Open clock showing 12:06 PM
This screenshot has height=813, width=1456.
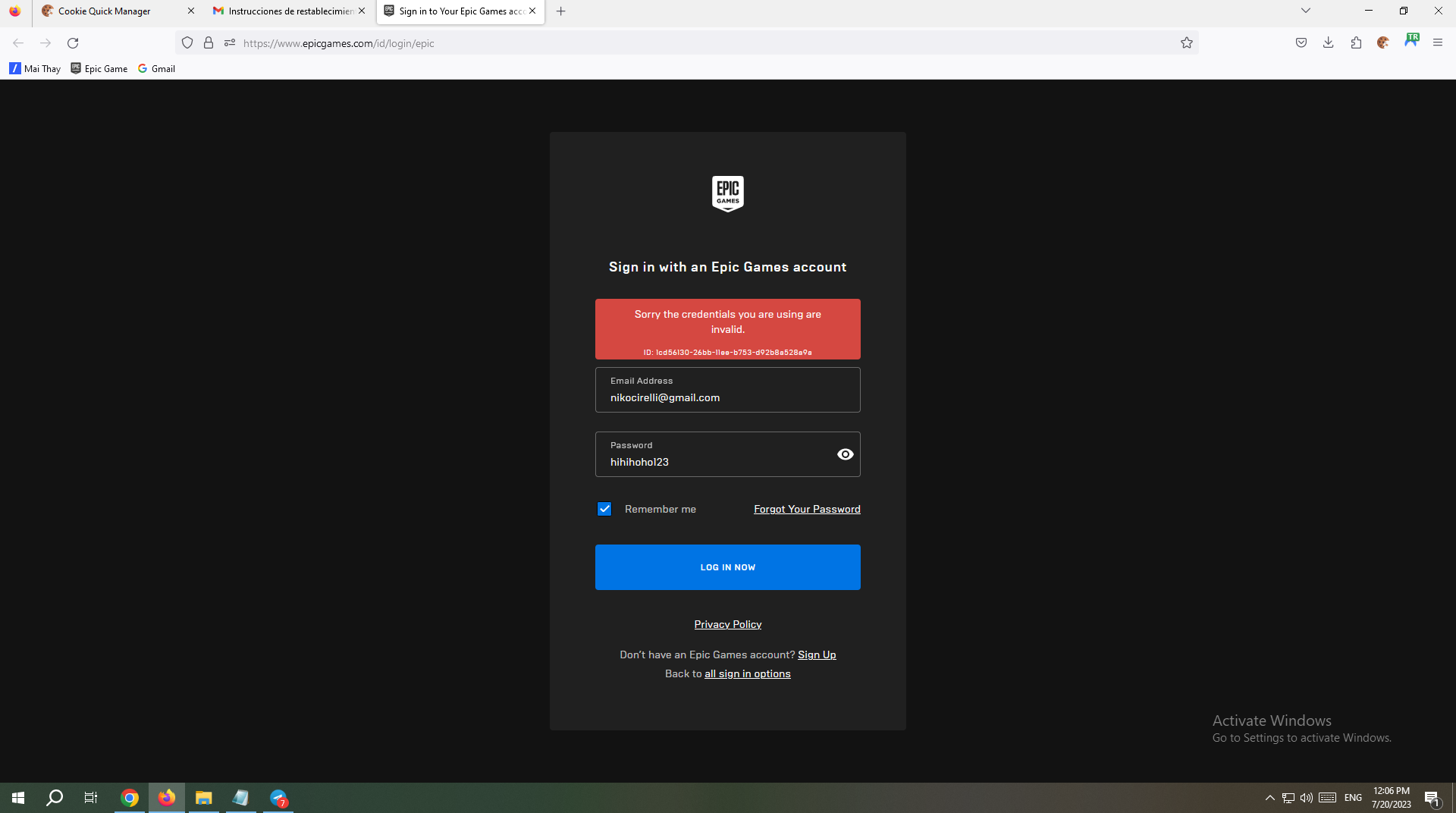point(1391,798)
